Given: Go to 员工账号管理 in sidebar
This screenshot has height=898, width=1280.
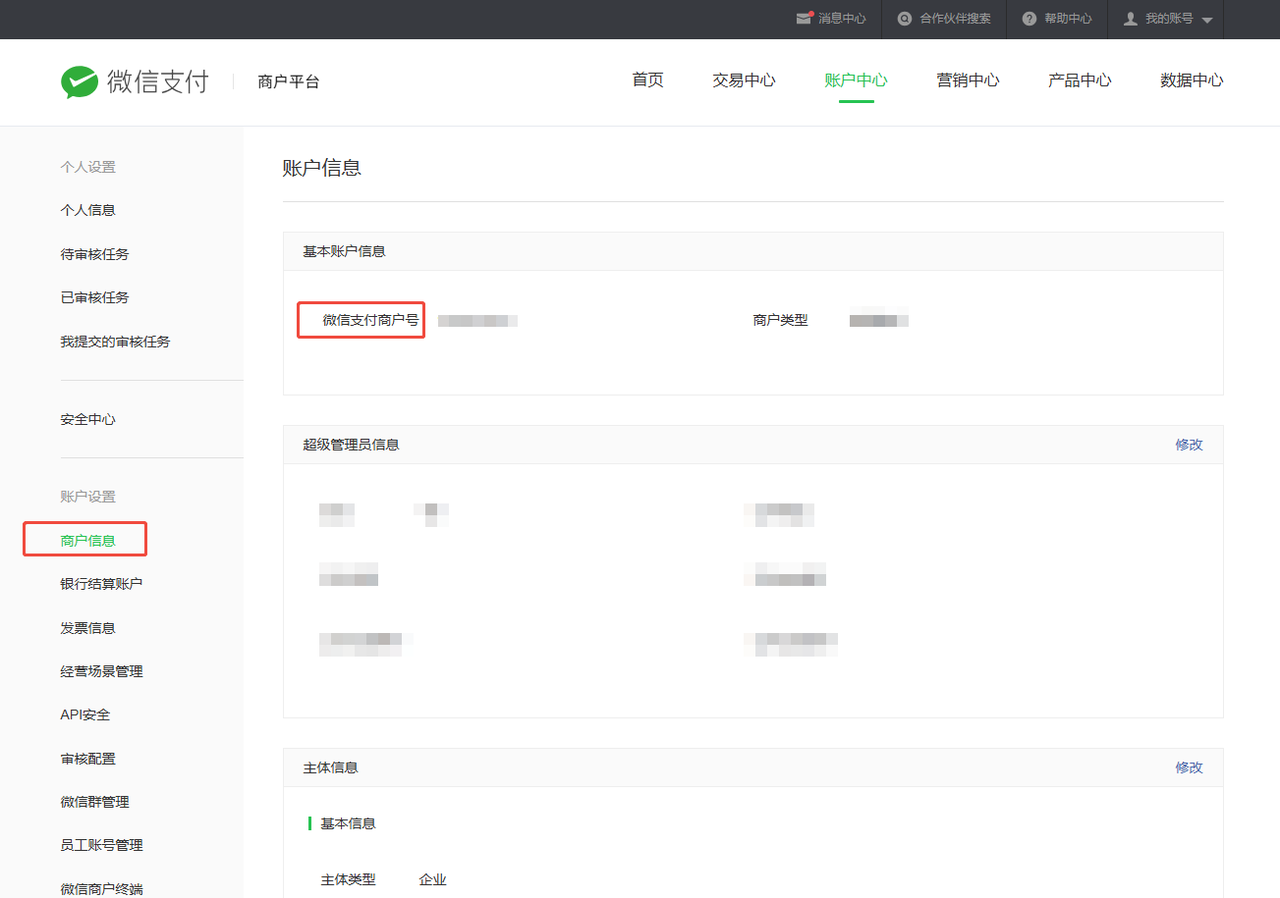Looking at the screenshot, I should [x=101, y=845].
